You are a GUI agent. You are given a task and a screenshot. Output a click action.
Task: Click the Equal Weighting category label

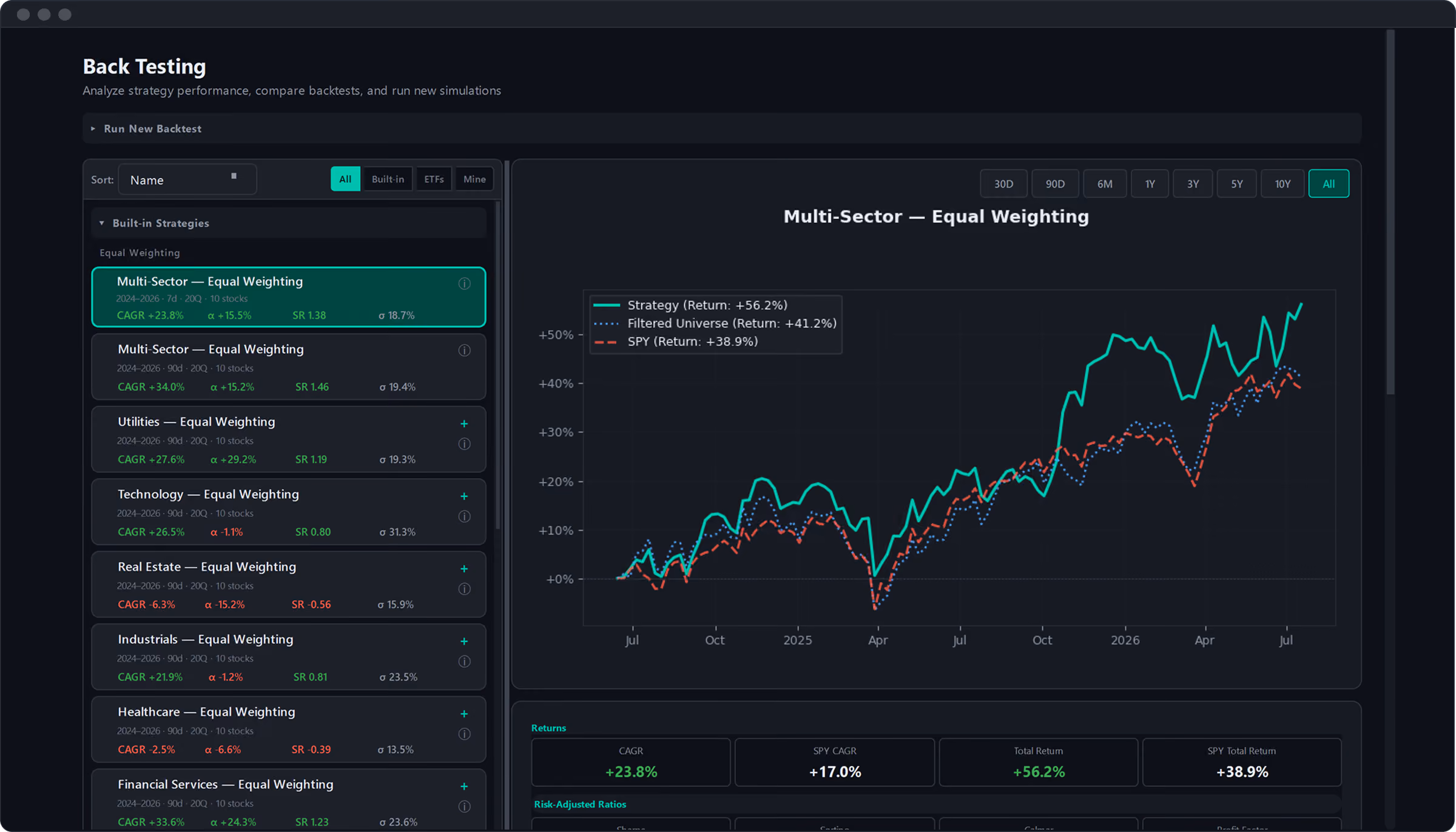click(140, 253)
